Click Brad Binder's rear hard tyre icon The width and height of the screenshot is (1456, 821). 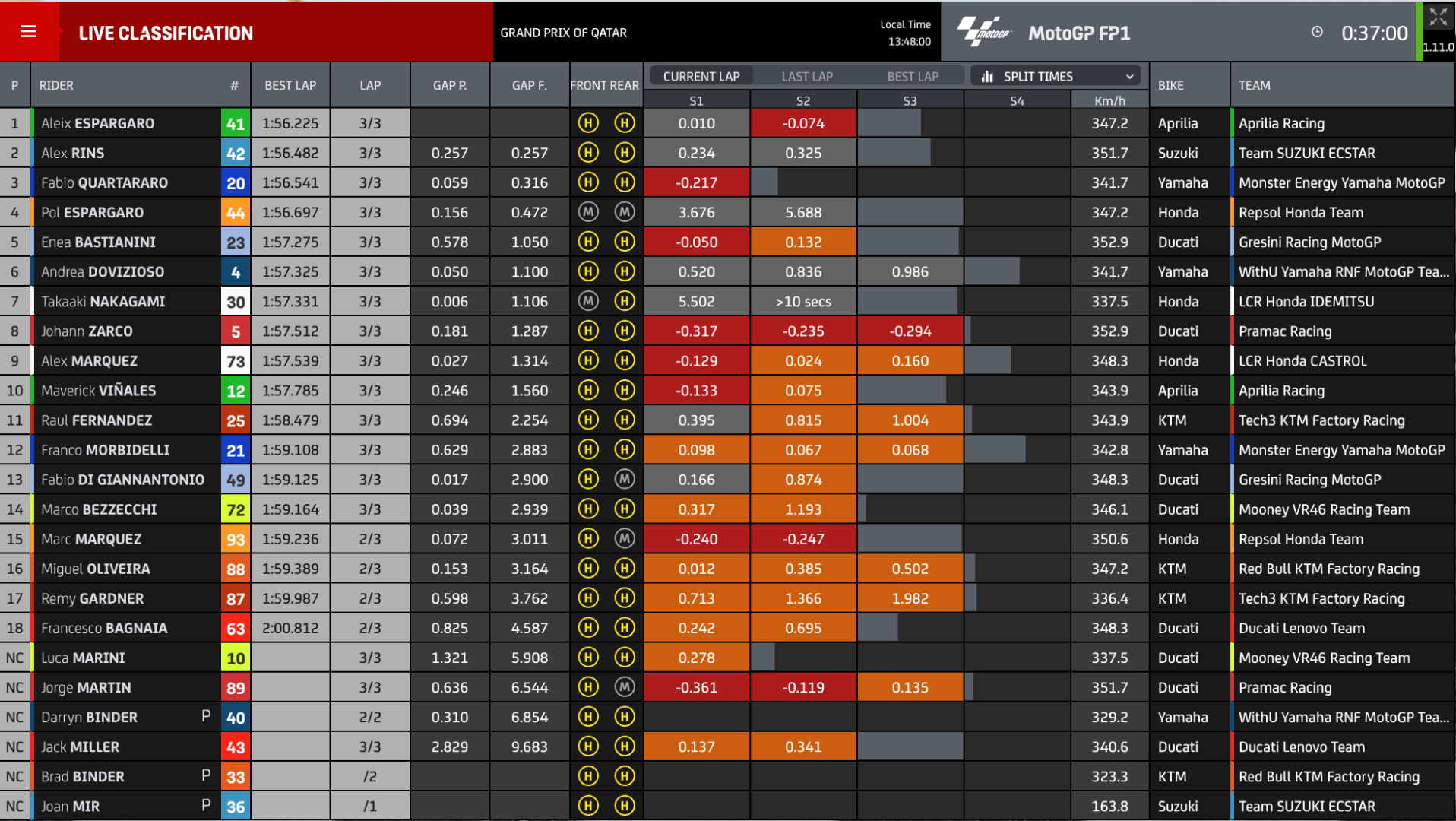(625, 776)
